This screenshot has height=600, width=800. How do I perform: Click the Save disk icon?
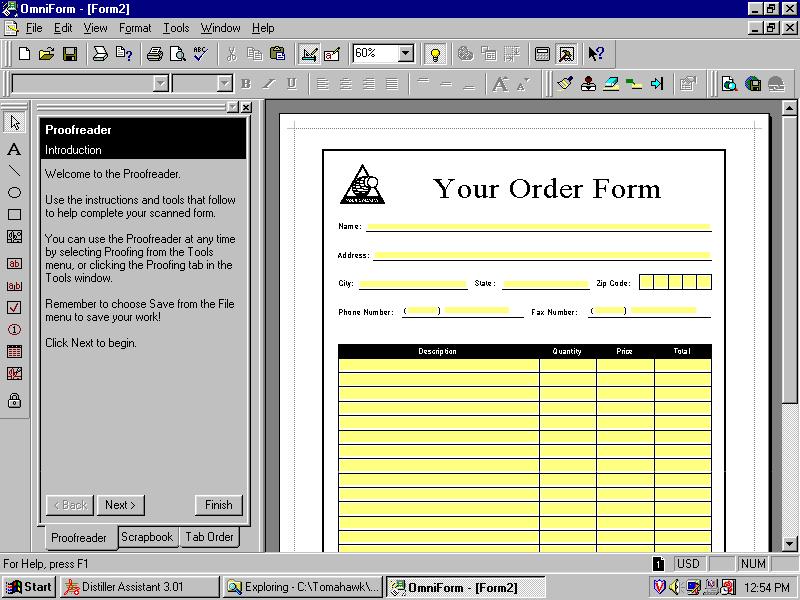point(70,54)
